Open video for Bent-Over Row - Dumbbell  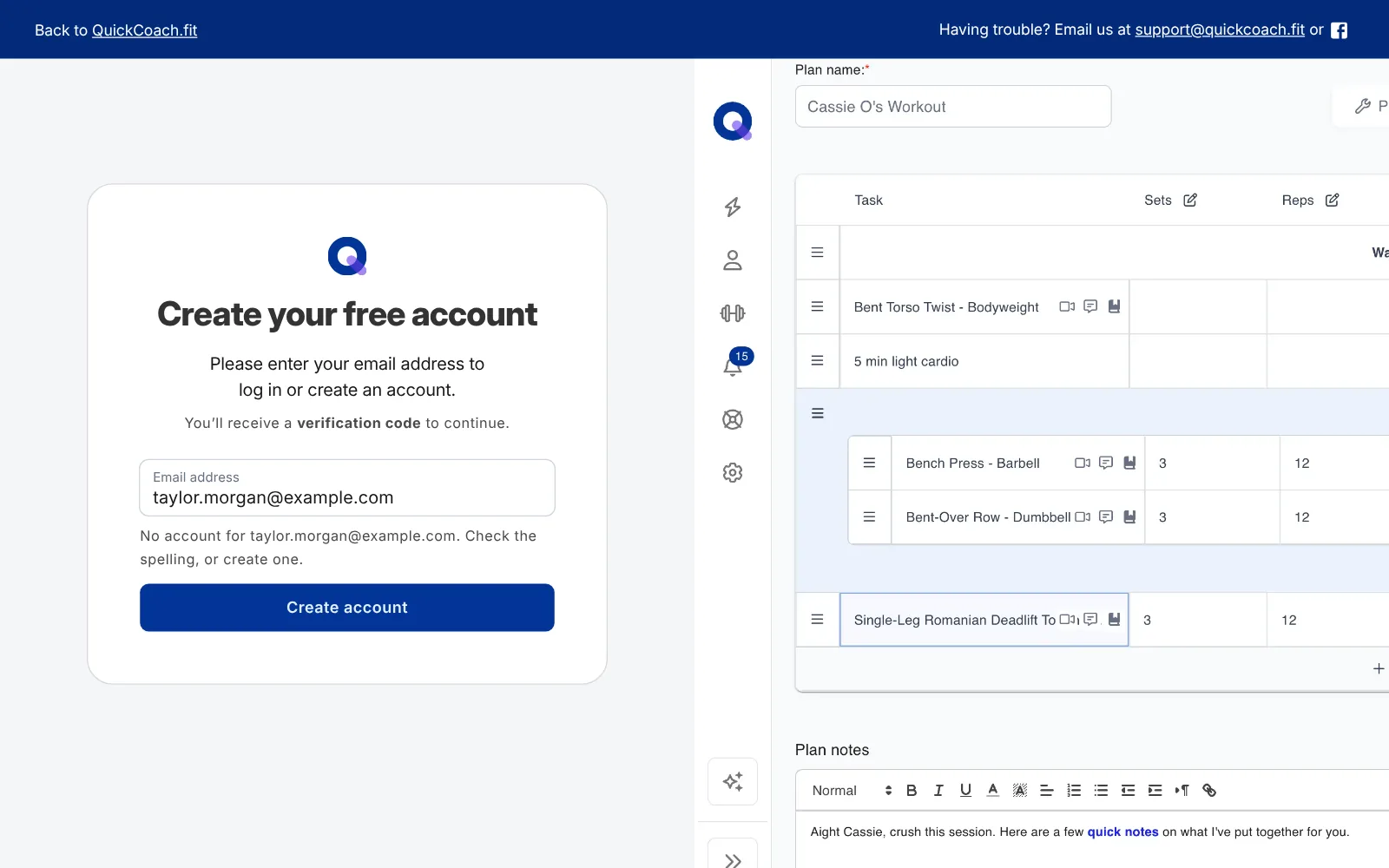(1083, 516)
